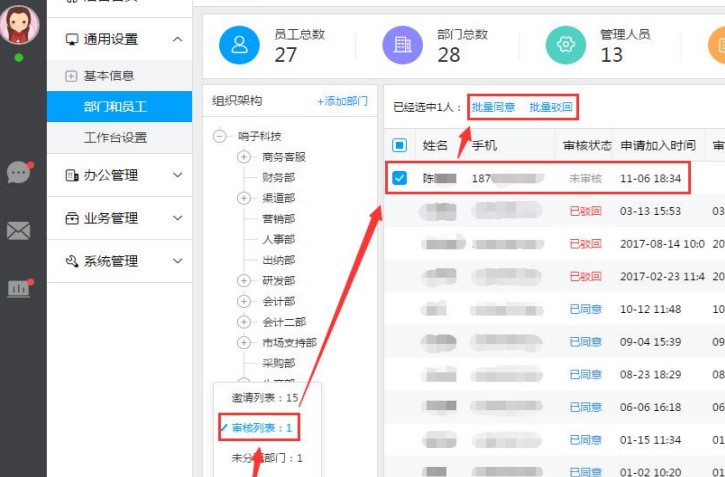This screenshot has height=477, width=725.
Task: Expand the 市场支持部 department node
Action: (x=244, y=342)
